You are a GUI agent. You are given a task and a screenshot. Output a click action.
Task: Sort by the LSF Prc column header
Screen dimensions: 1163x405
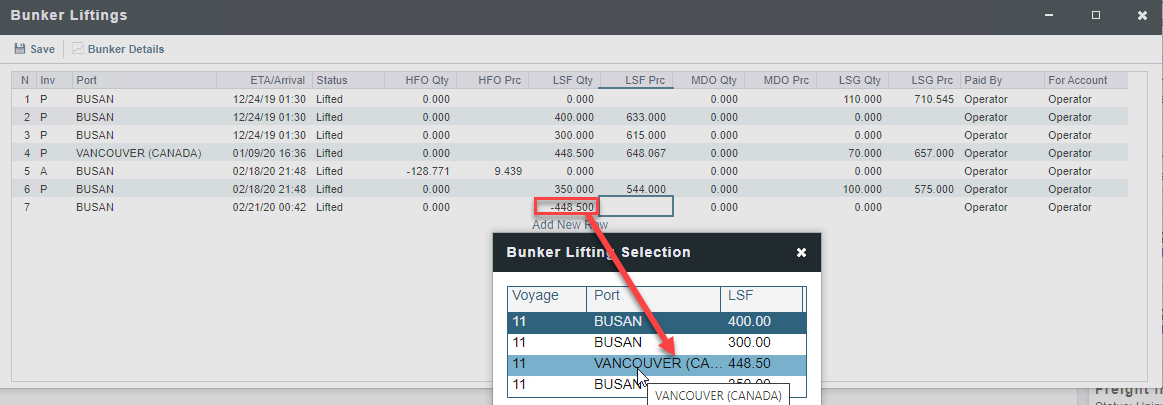click(635, 80)
